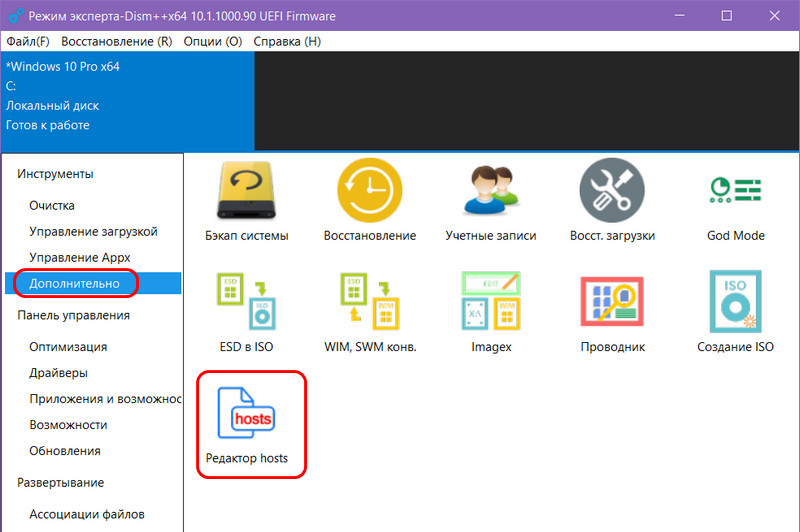The image size is (800, 532).
Task: Open the Восст. загрузки boot repair tool
Action: tap(612, 201)
